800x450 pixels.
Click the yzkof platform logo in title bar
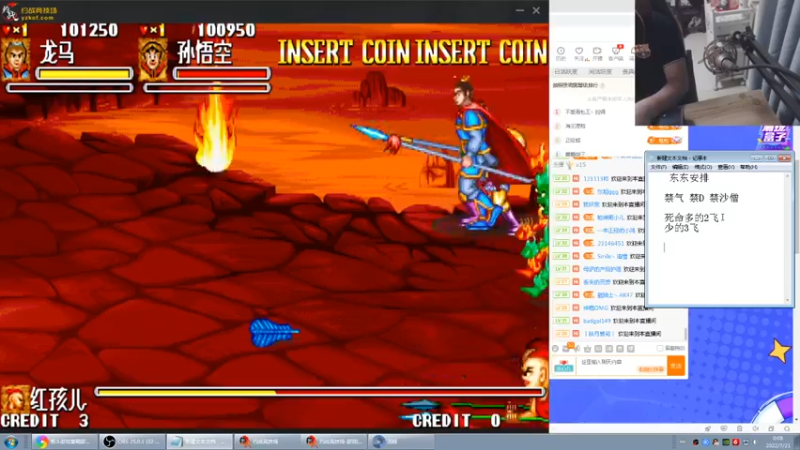(x=30, y=12)
